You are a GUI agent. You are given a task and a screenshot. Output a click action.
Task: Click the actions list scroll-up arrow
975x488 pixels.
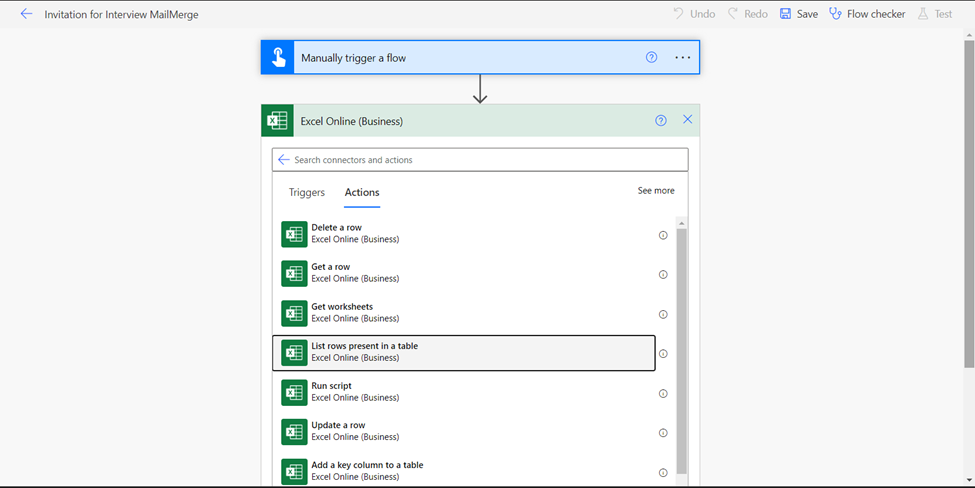point(682,223)
